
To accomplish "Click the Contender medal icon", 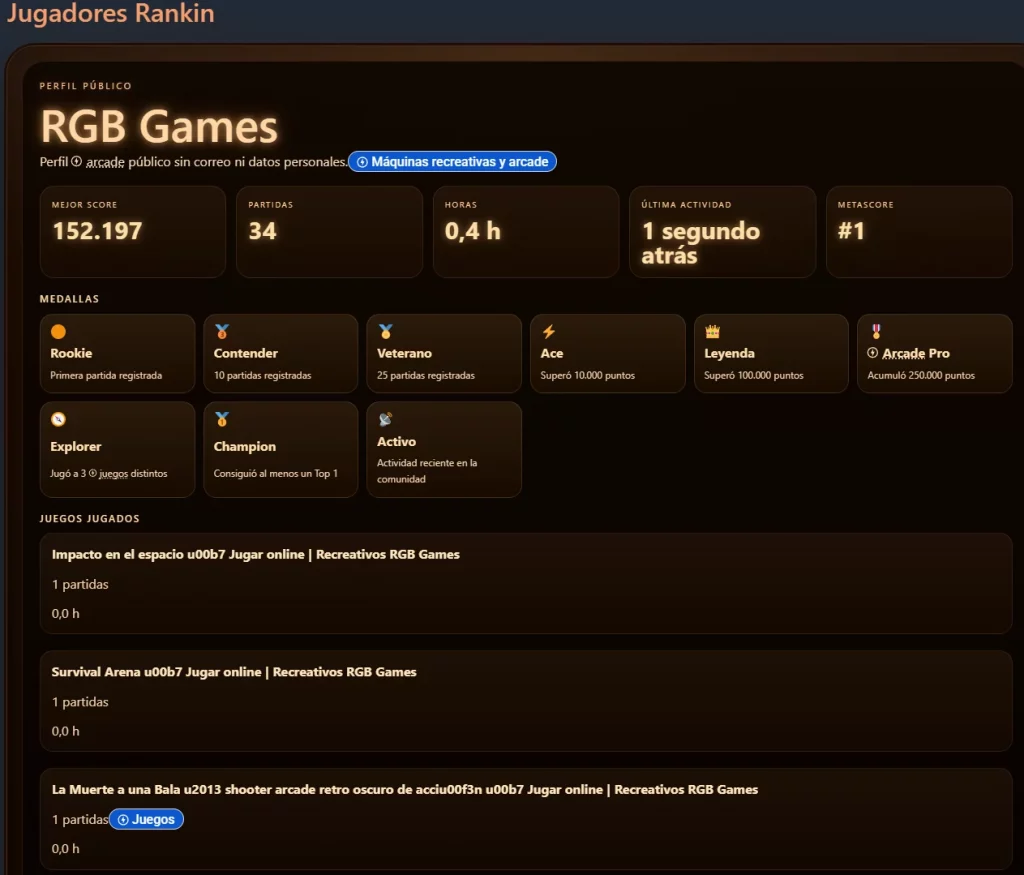I will [221, 332].
